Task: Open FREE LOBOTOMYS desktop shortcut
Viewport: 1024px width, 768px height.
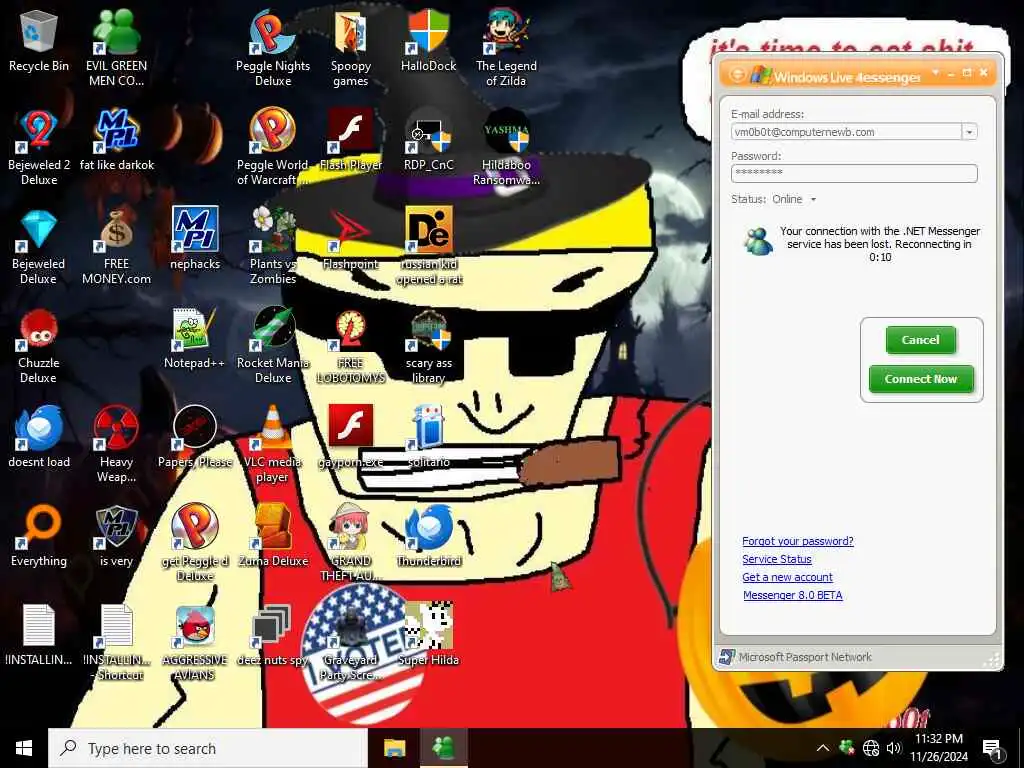Action: click(351, 345)
